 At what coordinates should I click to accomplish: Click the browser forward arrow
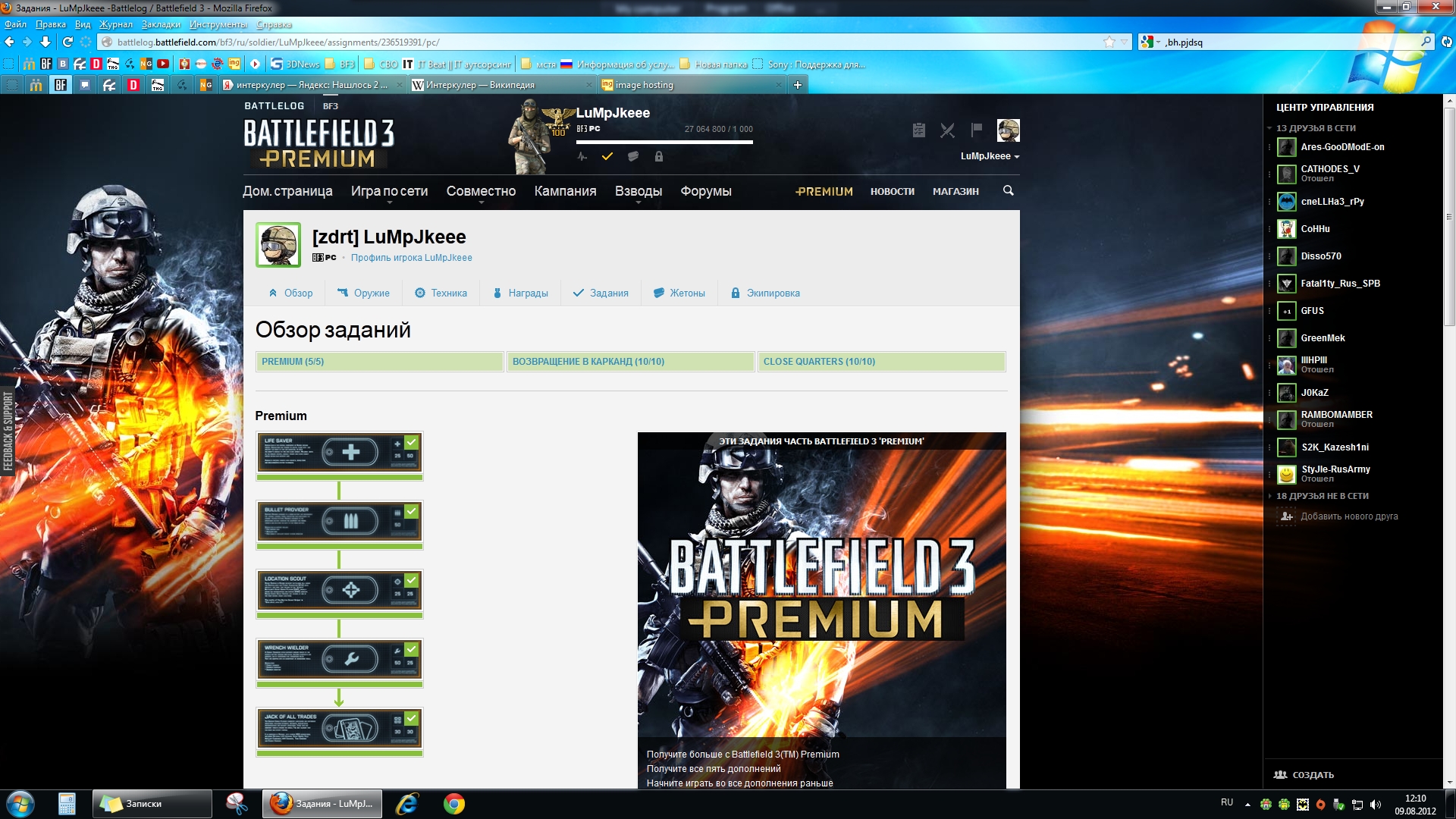(27, 42)
